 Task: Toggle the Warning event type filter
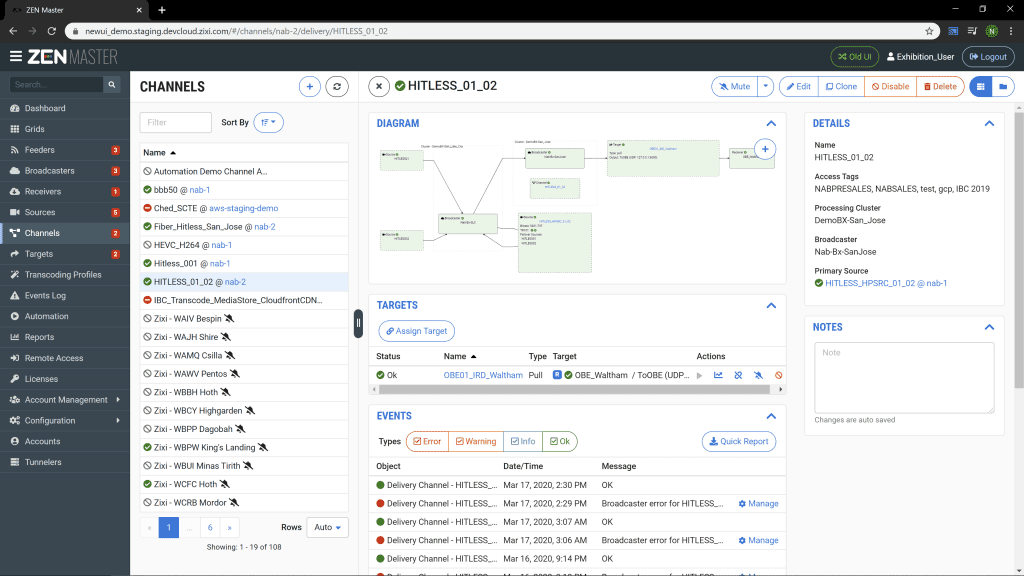click(x=476, y=441)
